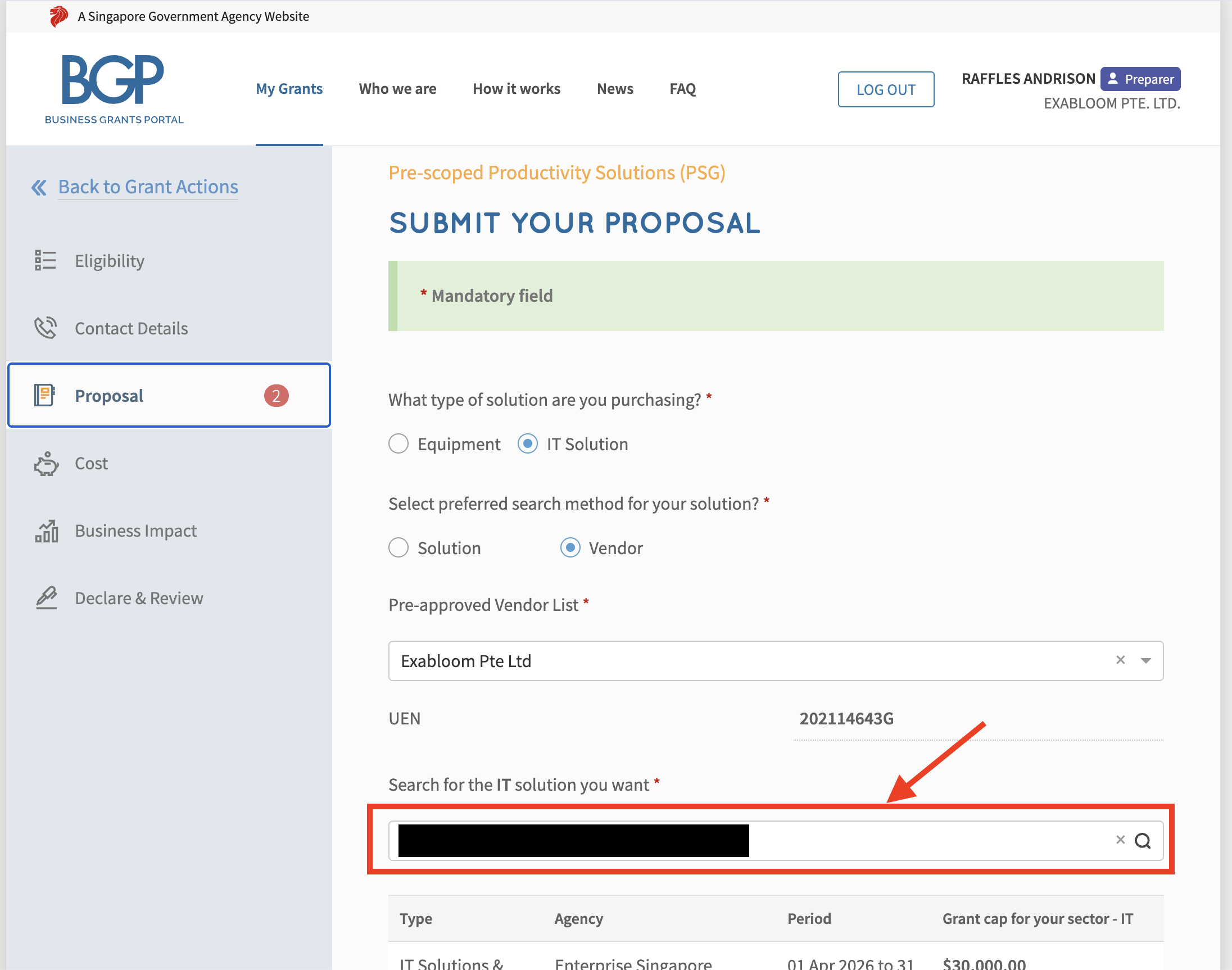Click the LOG OUT button
Screen dimensions: 1232x970
[x=886, y=89]
